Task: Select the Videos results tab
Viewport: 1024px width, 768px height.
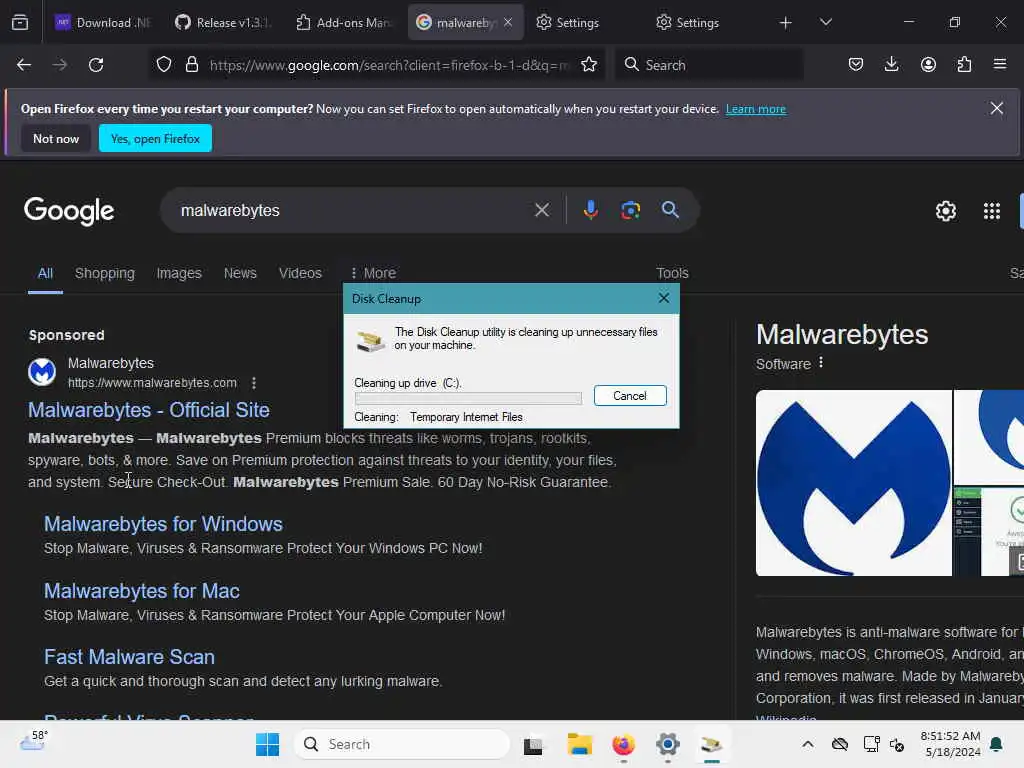Action: [x=300, y=273]
